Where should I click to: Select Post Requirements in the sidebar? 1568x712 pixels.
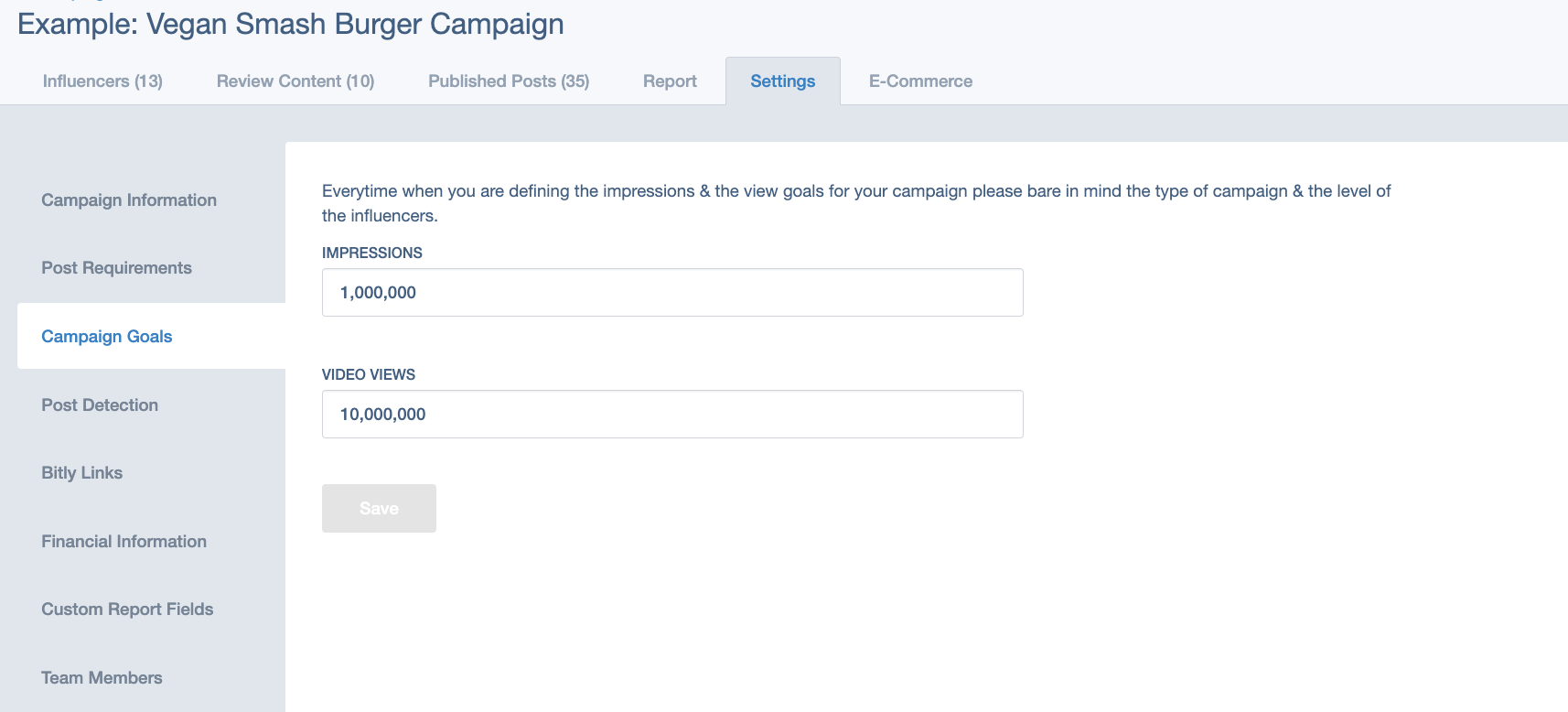[x=116, y=268]
